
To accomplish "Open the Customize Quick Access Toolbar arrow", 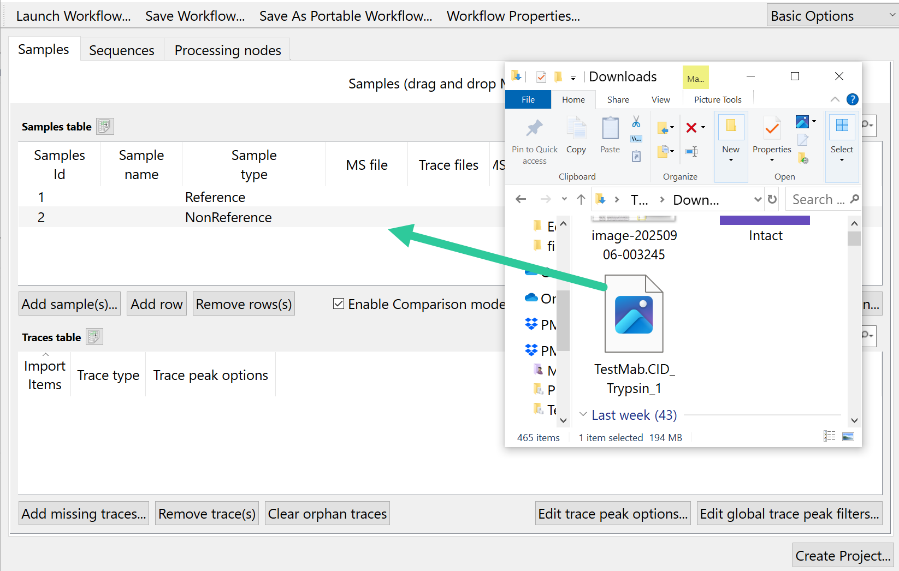I will [x=573, y=77].
